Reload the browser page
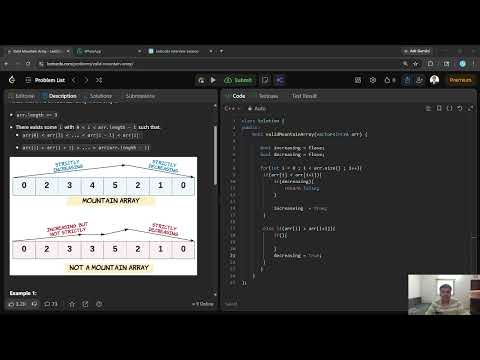480x360 pixels. click(28, 64)
